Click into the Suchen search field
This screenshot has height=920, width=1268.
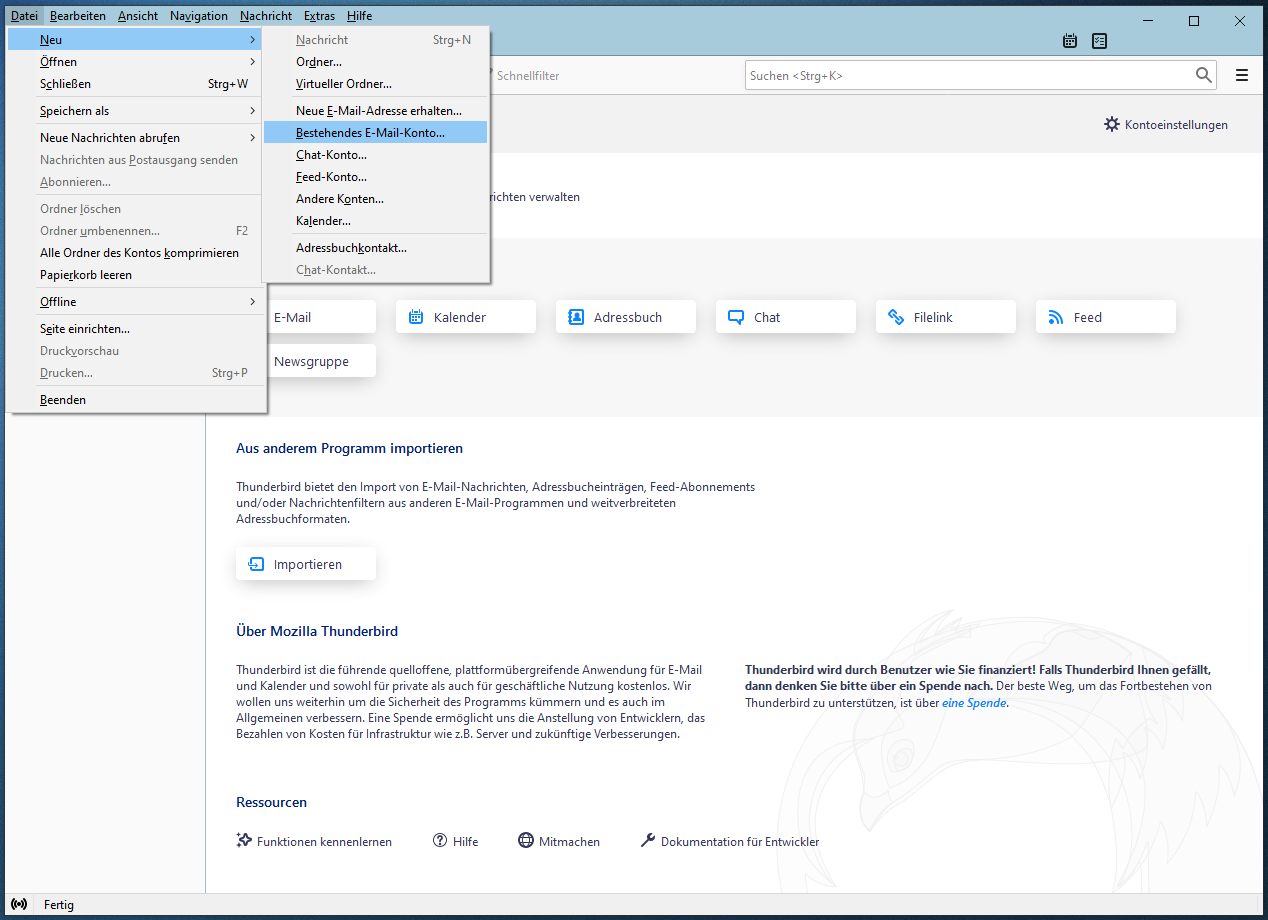(965, 75)
